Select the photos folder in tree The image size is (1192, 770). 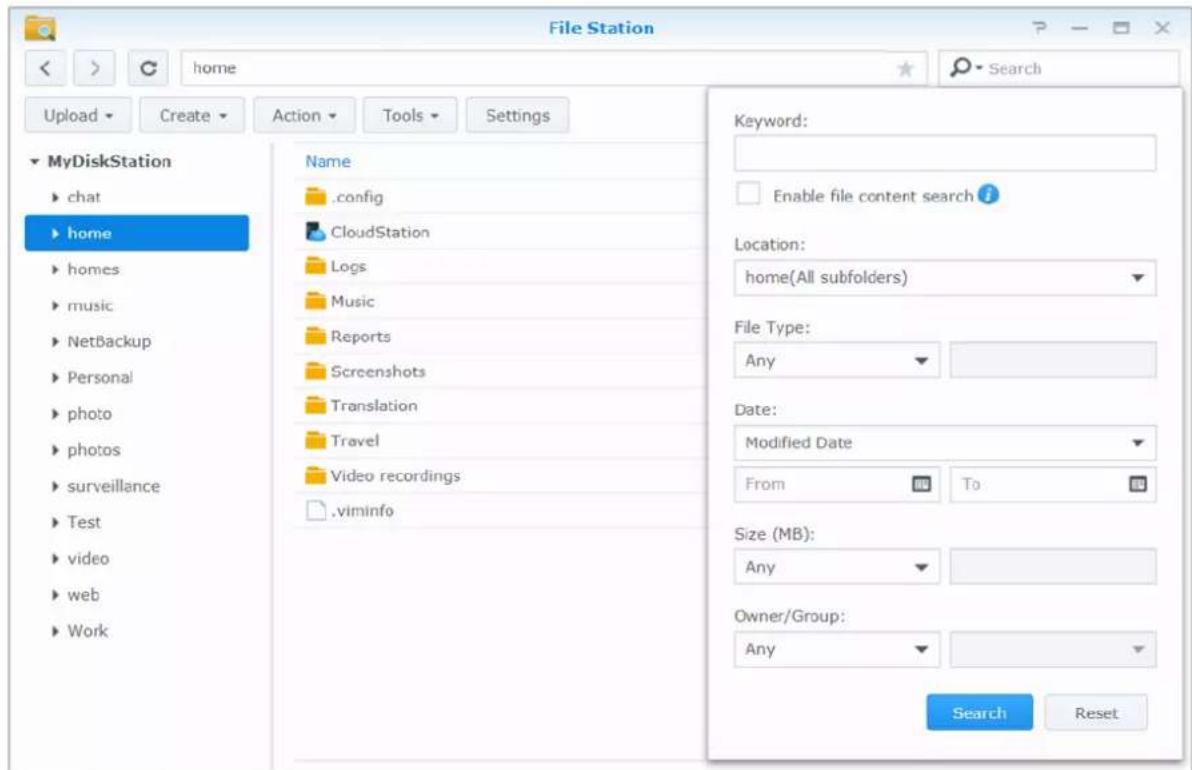pos(94,450)
